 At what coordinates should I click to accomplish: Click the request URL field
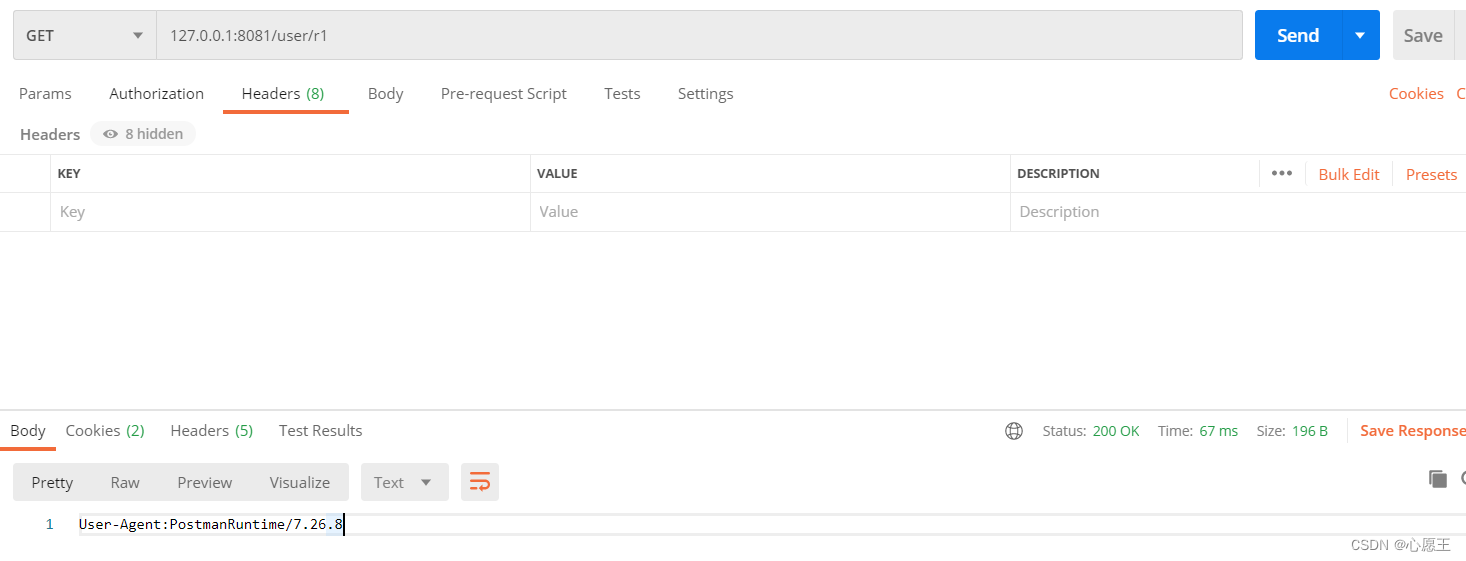click(699, 35)
